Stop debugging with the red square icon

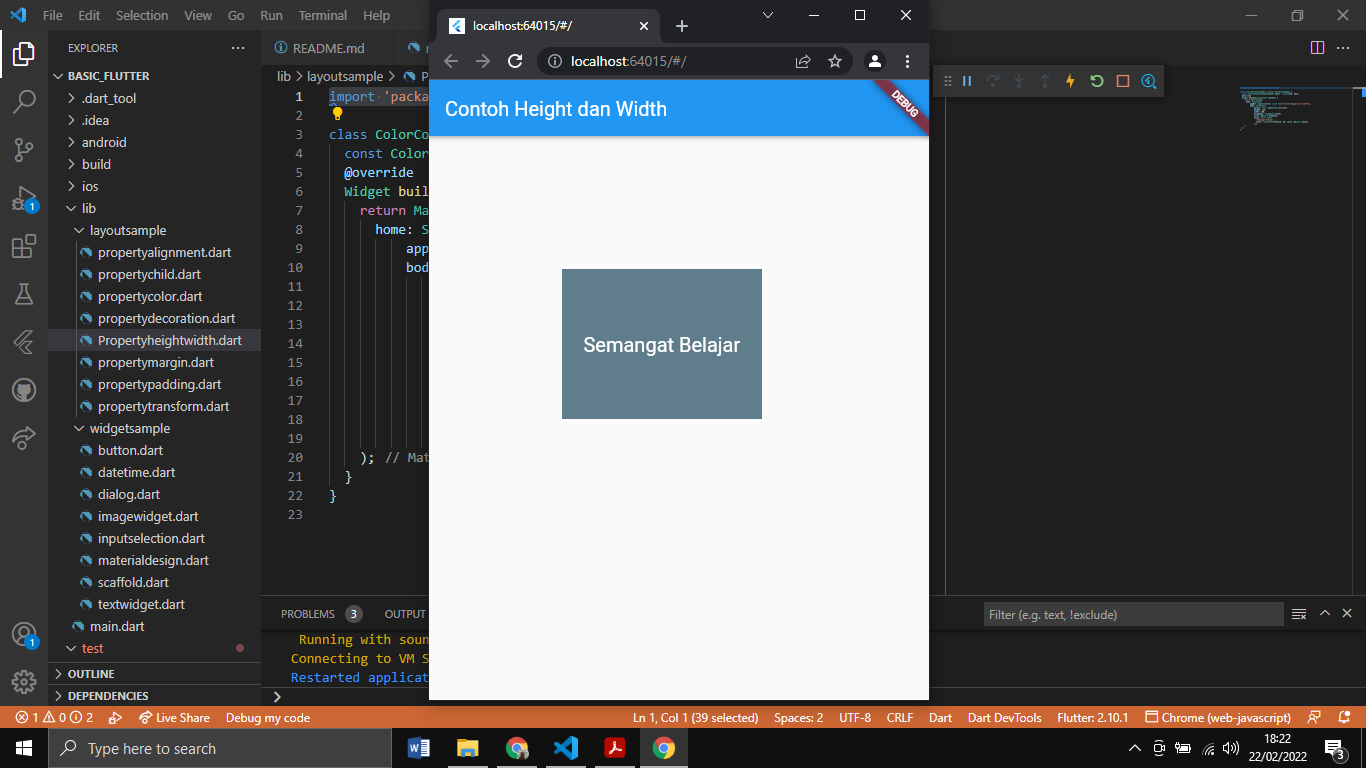[1123, 81]
